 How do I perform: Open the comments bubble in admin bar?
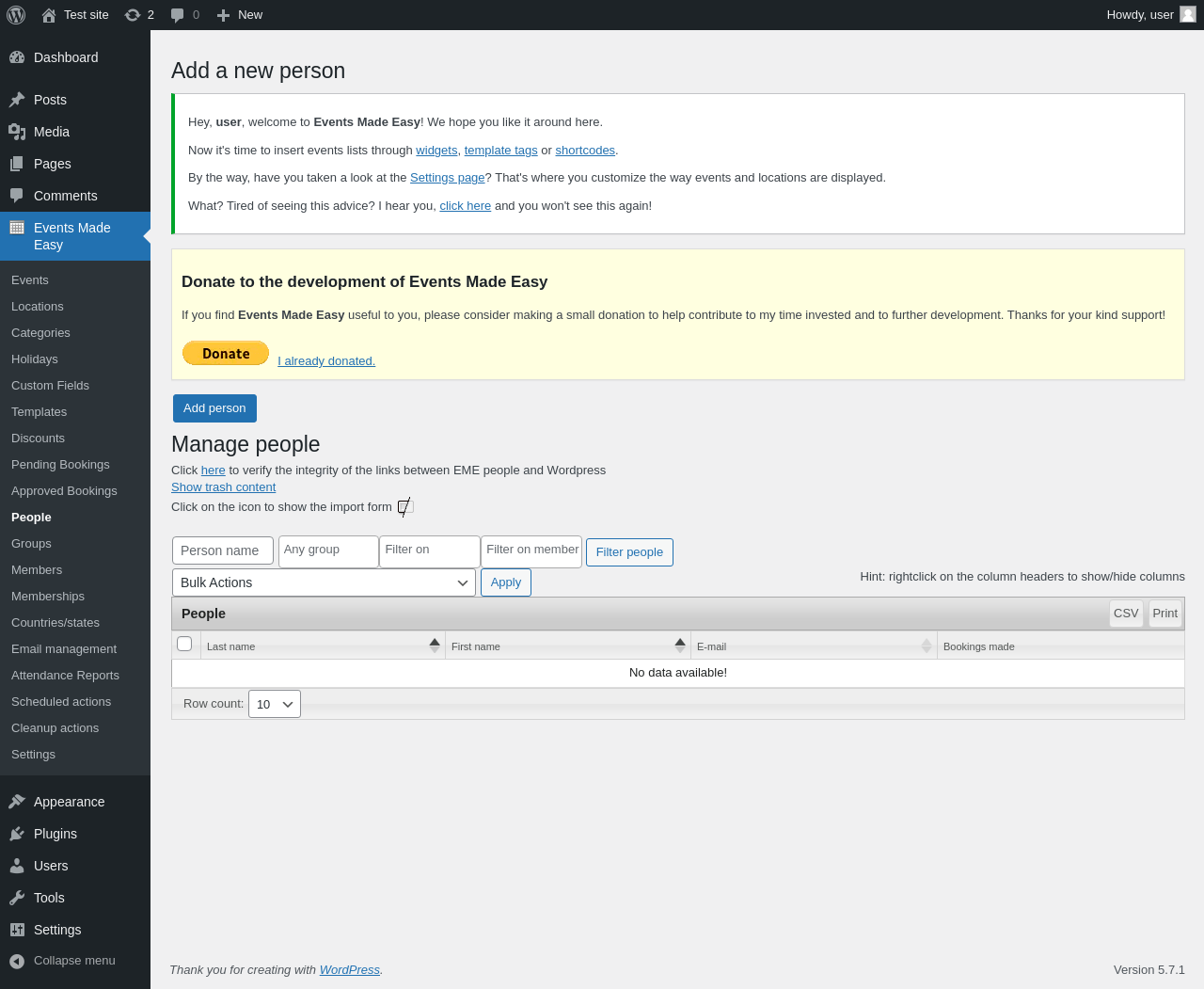(184, 15)
